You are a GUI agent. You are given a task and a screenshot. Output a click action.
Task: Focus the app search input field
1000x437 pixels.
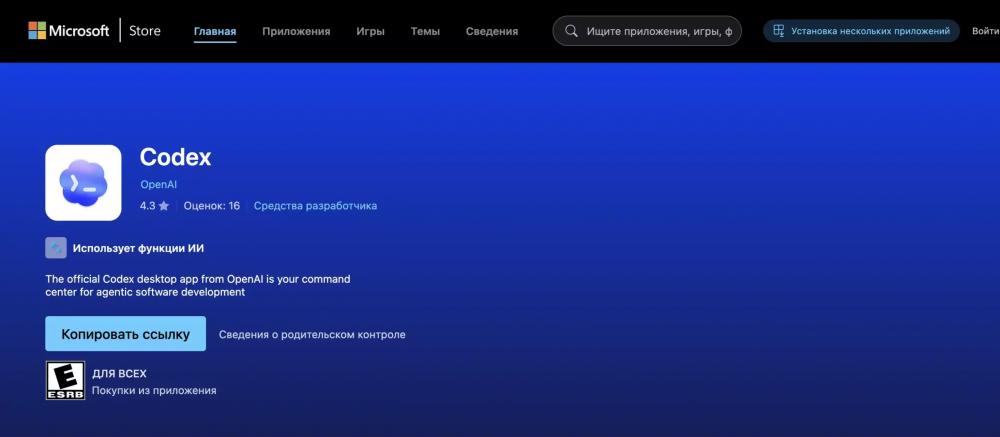point(647,31)
